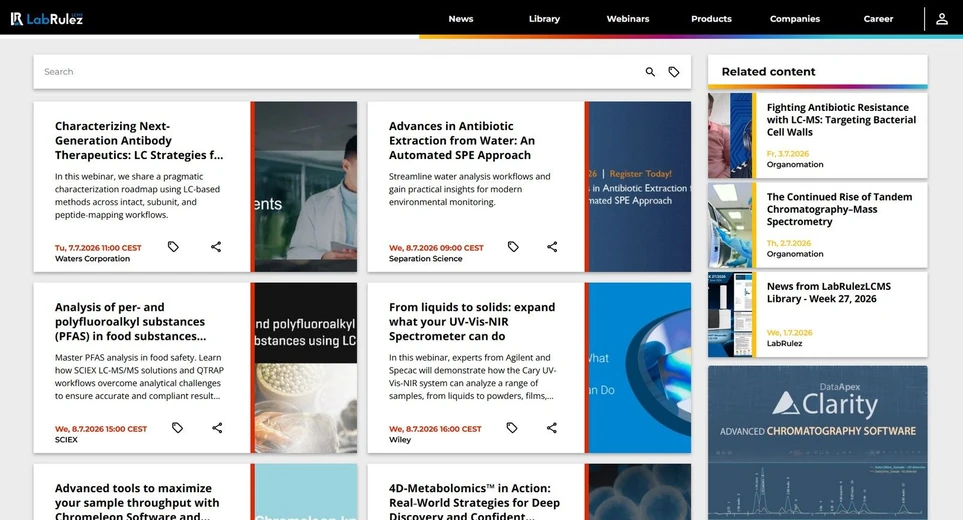
Task: Click 'Fr, 3.7.2026' date in related content
Action: tap(787, 154)
